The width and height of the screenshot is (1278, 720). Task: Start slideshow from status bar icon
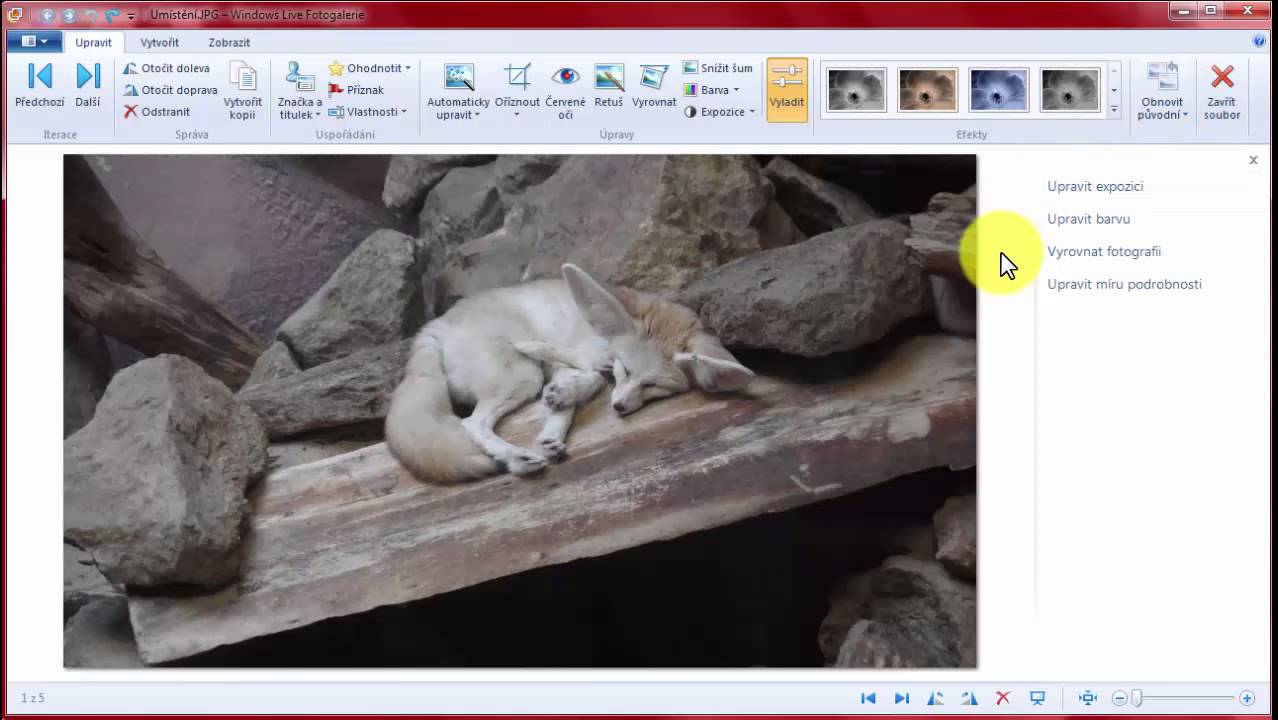coord(1037,698)
